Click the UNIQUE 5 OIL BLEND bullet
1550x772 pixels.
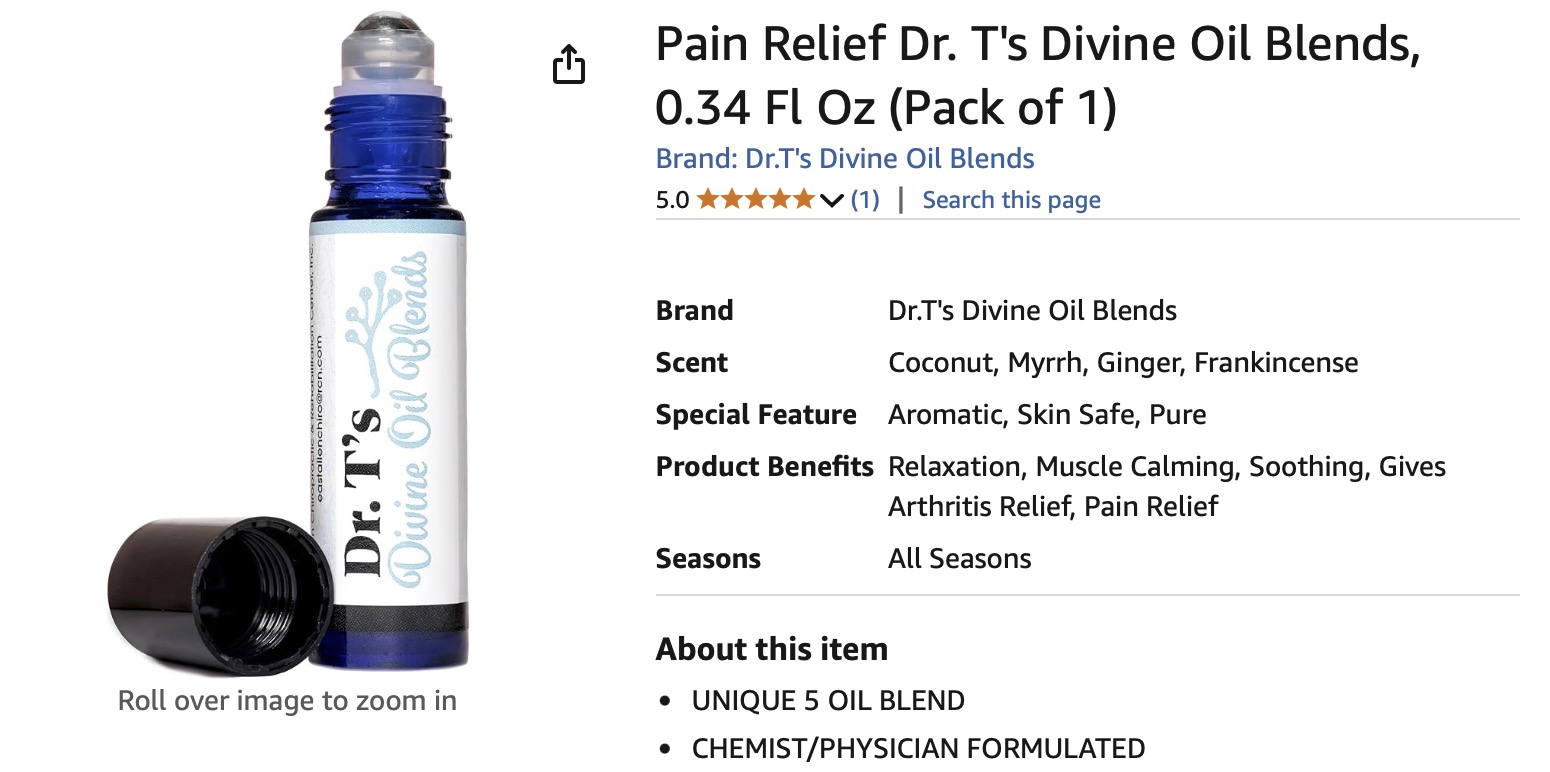coord(828,700)
